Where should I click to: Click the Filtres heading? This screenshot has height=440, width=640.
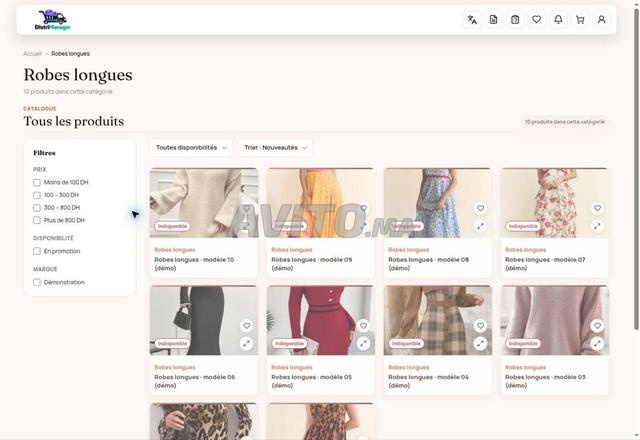44,153
